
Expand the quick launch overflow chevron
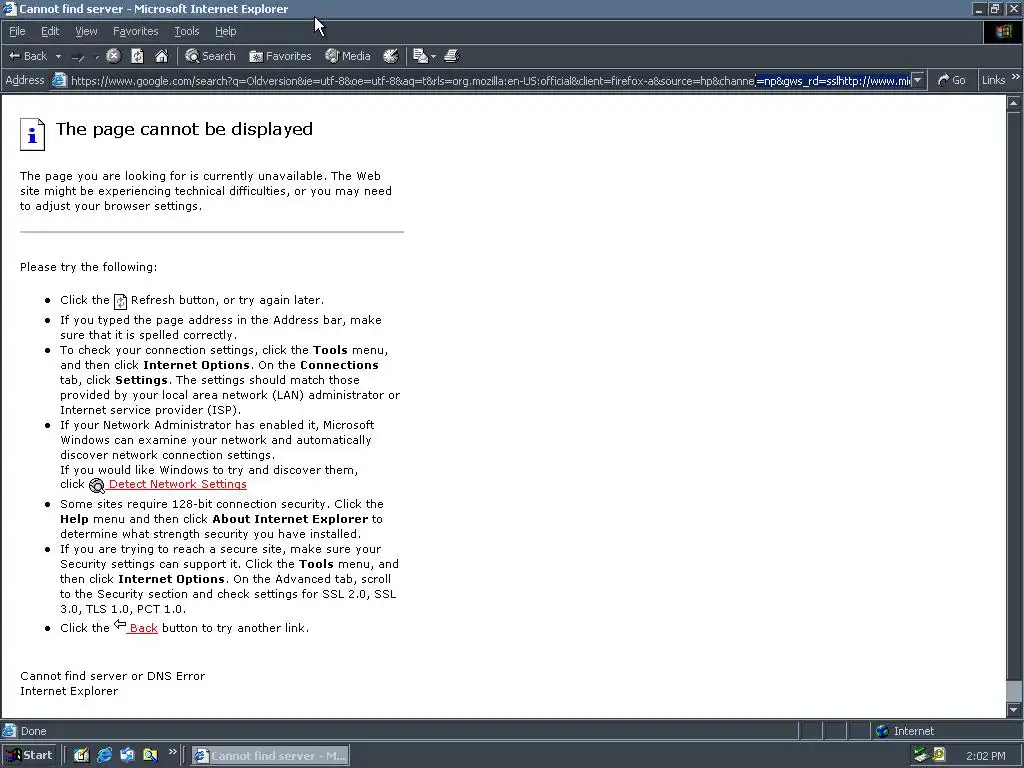pos(172,752)
